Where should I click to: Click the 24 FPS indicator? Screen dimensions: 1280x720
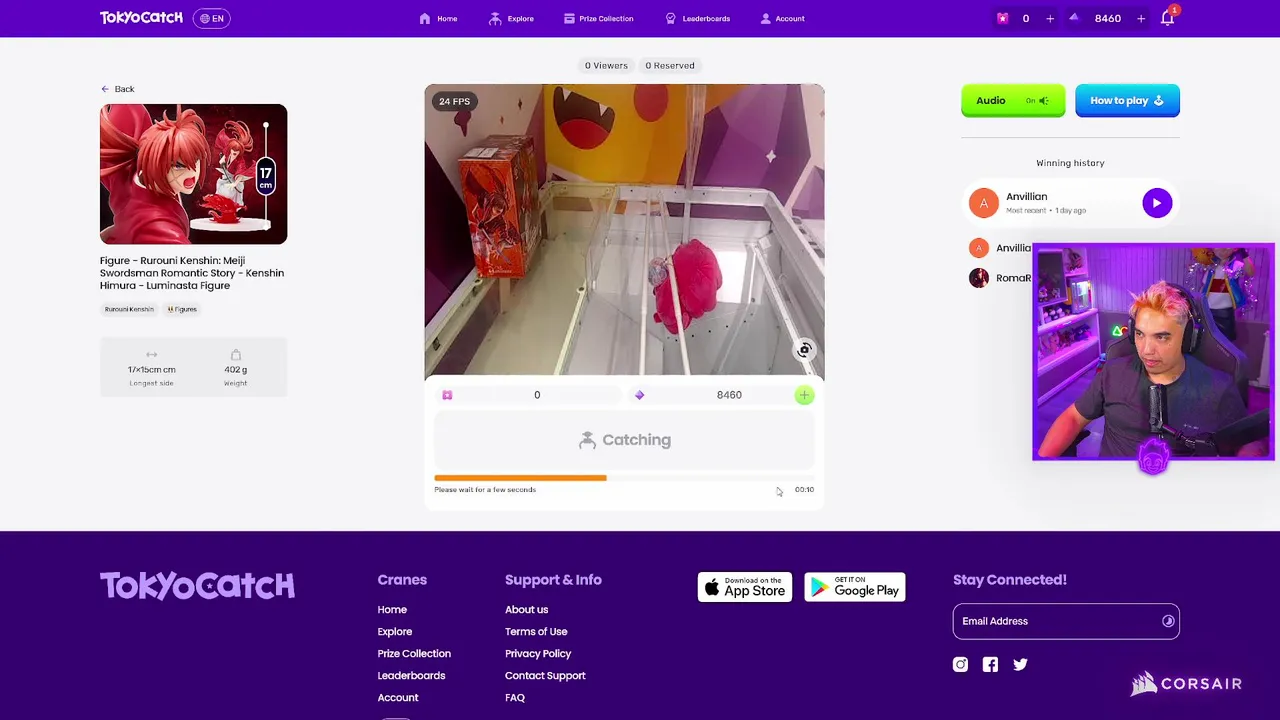454,101
